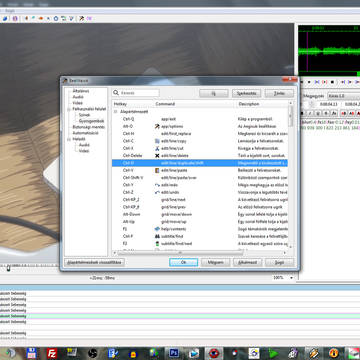Click the Szerkesztés button
The width and height of the screenshot is (360, 360).
point(246,93)
